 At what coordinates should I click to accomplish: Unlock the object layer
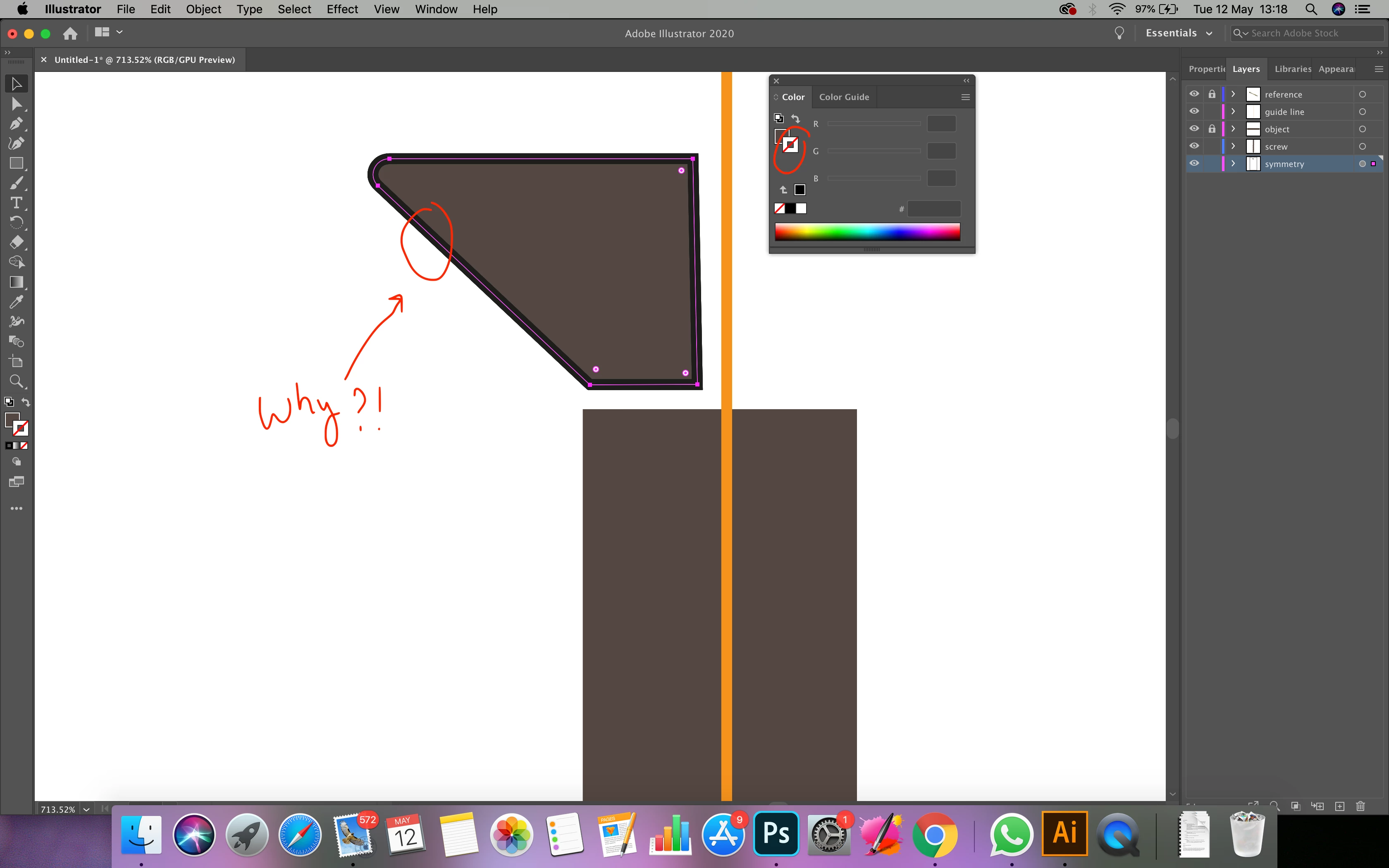[x=1212, y=129]
